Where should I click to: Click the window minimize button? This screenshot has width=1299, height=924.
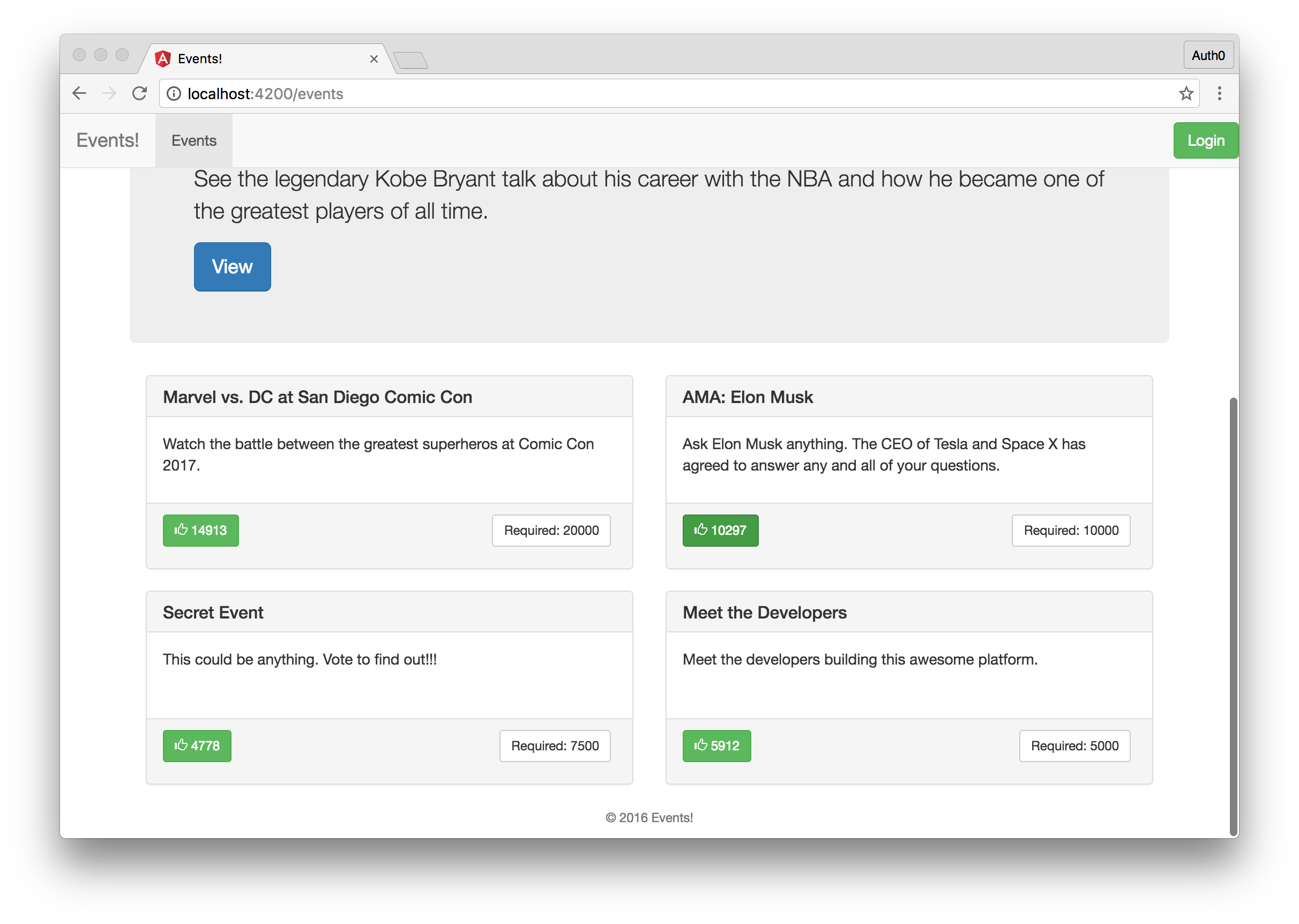[101, 55]
